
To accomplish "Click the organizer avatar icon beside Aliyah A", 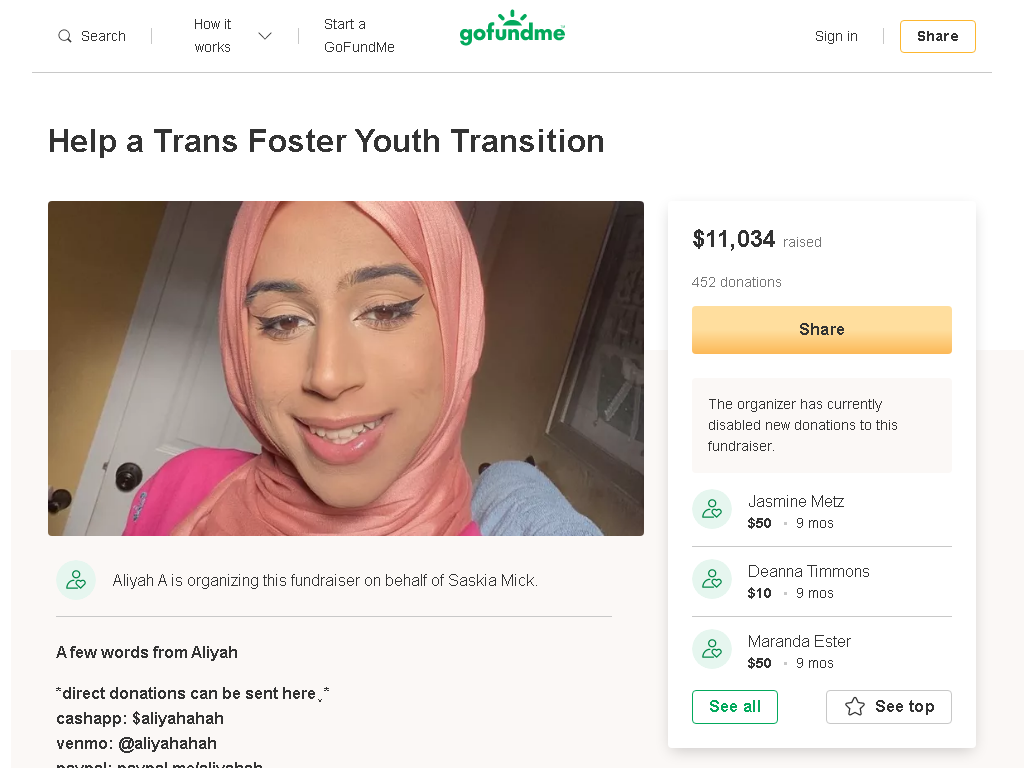I will tap(76, 580).
